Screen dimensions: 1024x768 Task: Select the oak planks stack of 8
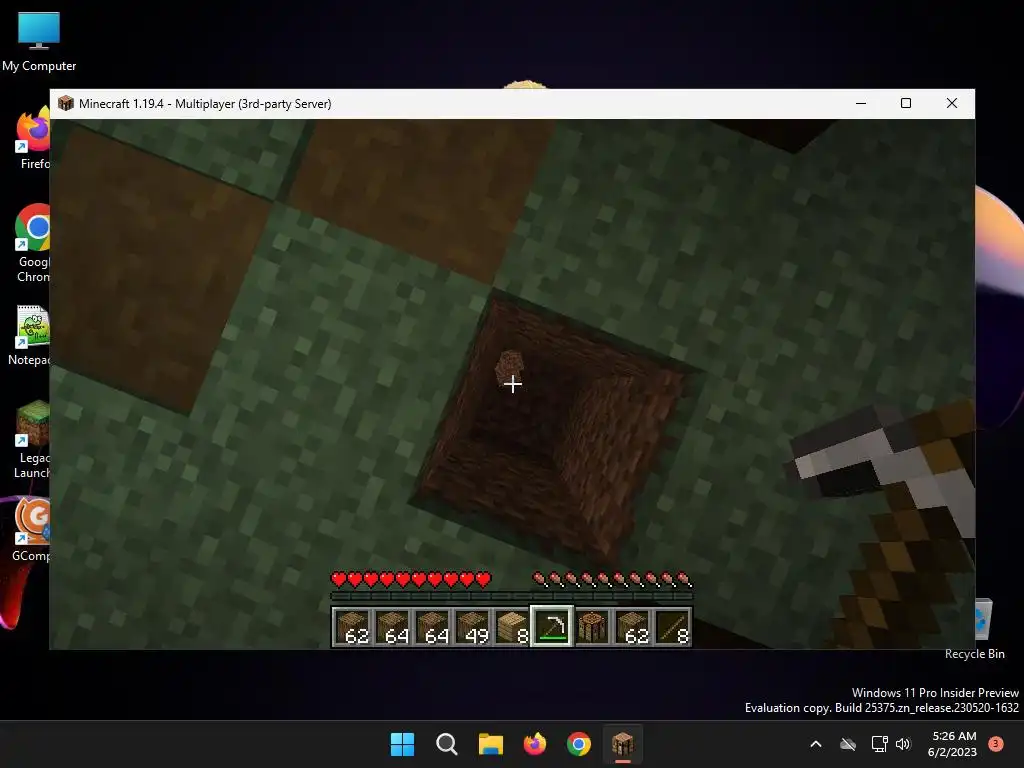(x=512, y=626)
